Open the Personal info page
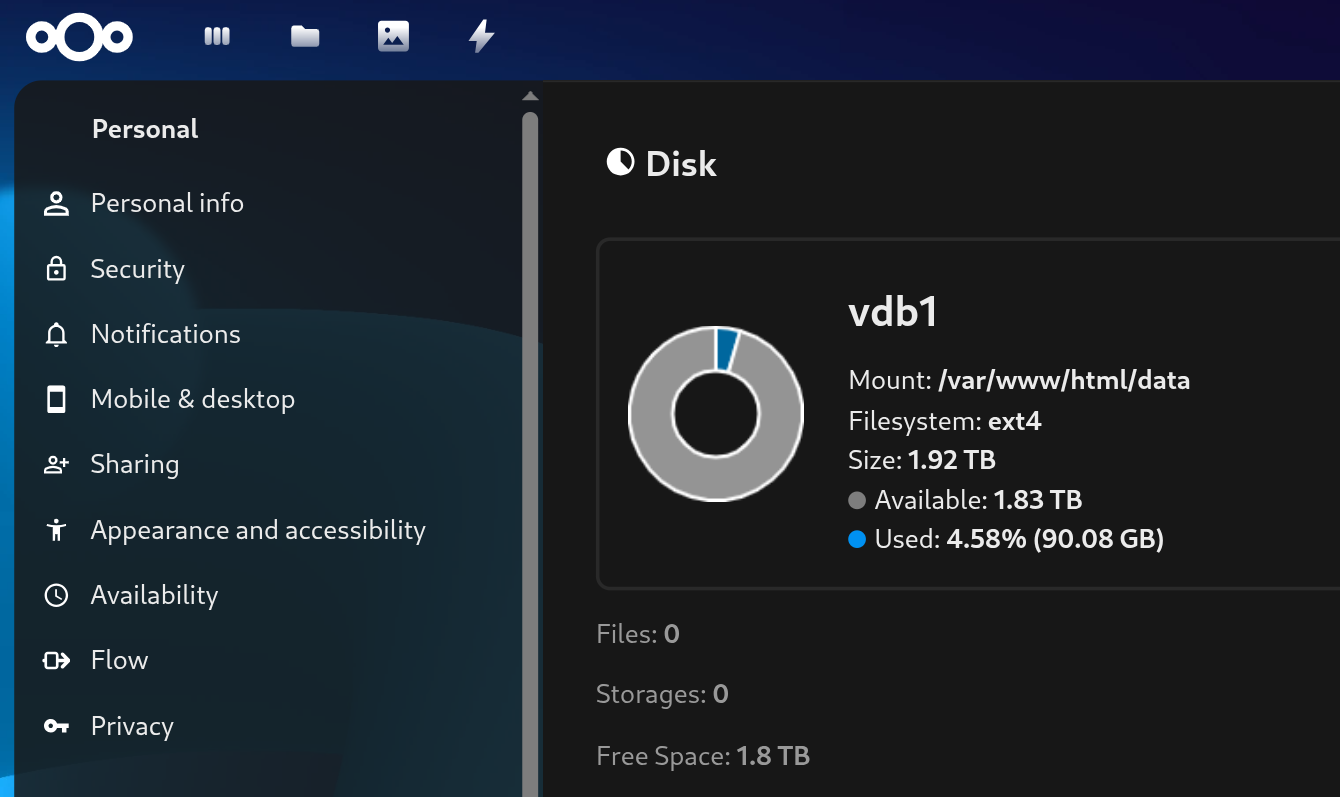Viewport: 1340px width, 797px height. [x=167, y=203]
